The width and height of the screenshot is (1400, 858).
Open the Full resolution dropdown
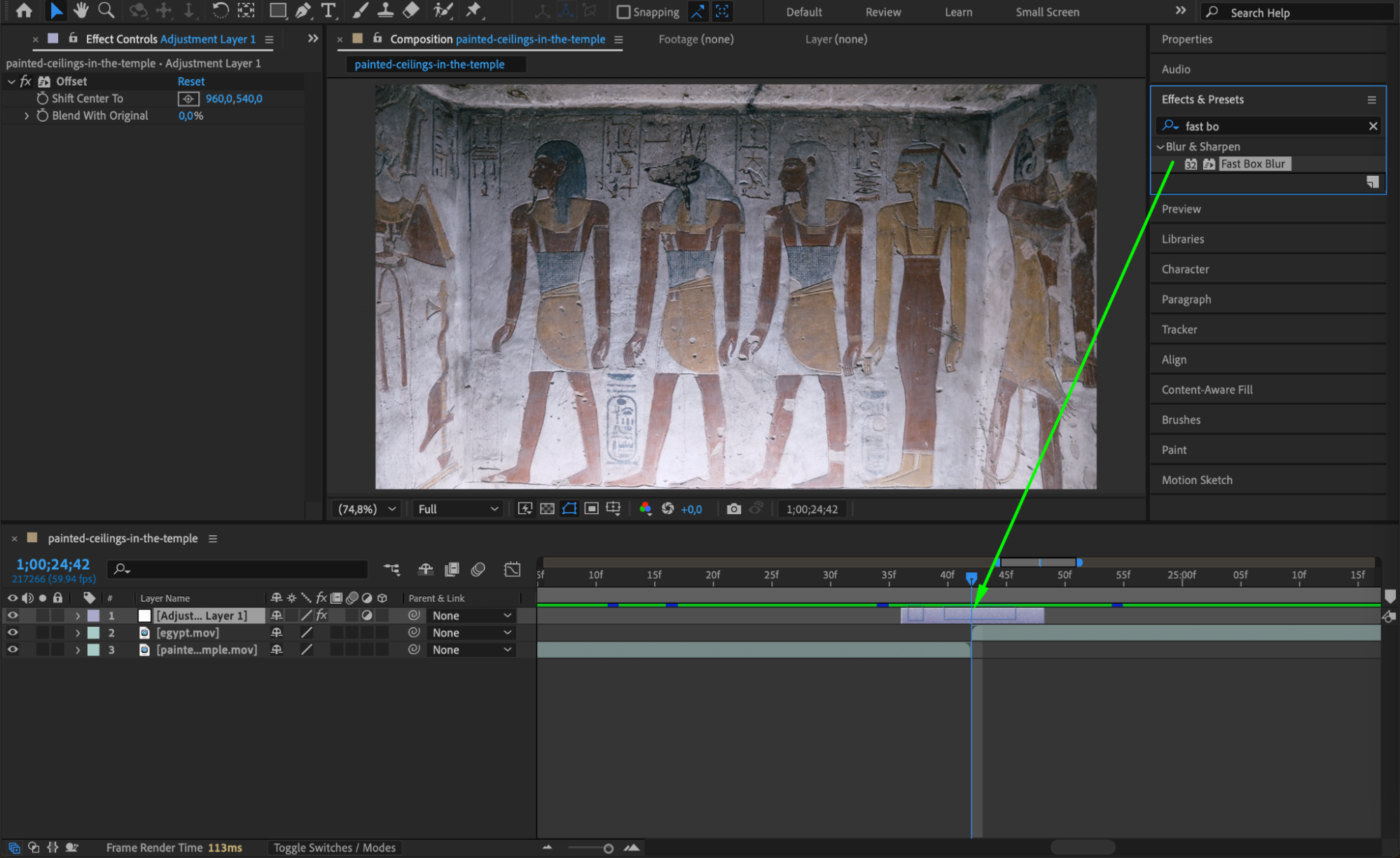458,509
